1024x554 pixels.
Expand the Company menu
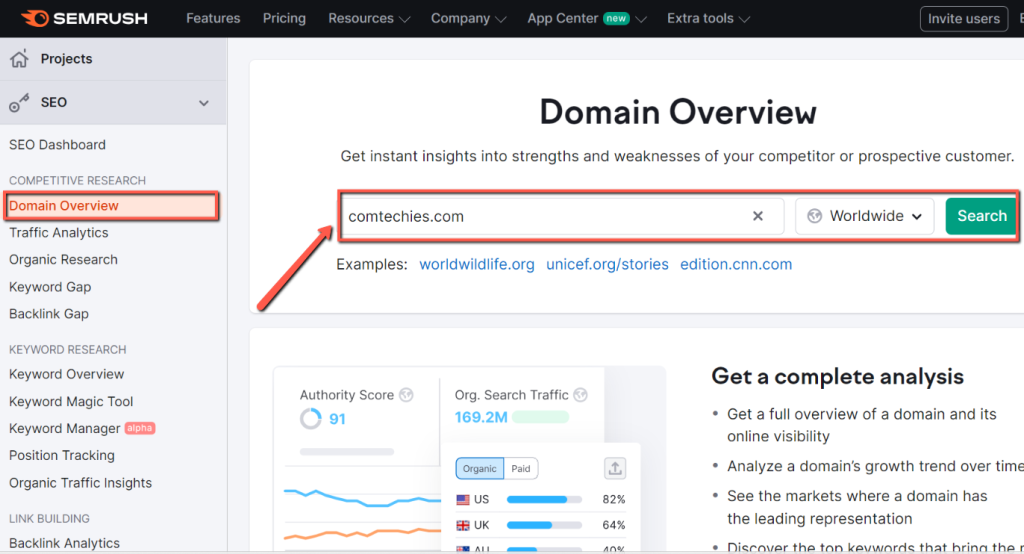(468, 18)
